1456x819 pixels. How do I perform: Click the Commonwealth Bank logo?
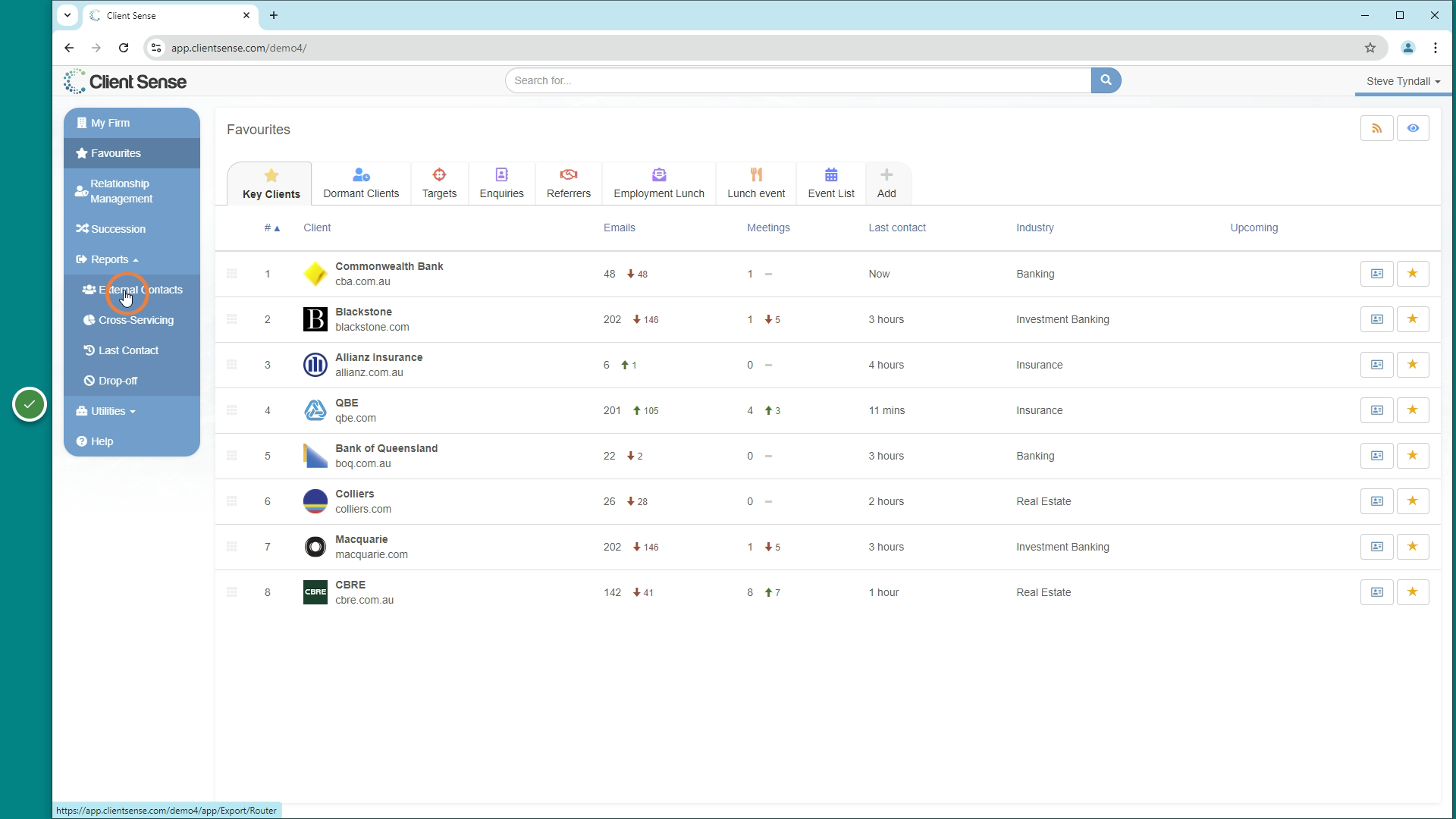(315, 274)
